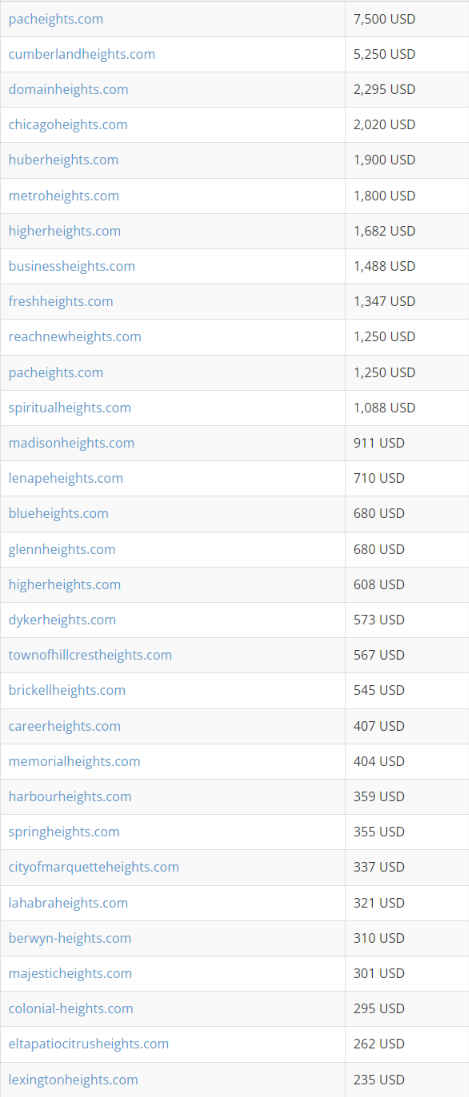Open businessheights.com domain
The width and height of the screenshot is (469, 1097).
tap(71, 266)
